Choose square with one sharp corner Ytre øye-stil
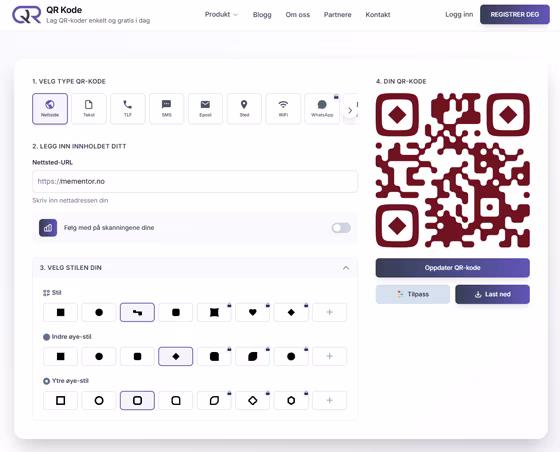560x452 pixels. pyautogui.click(x=176, y=401)
